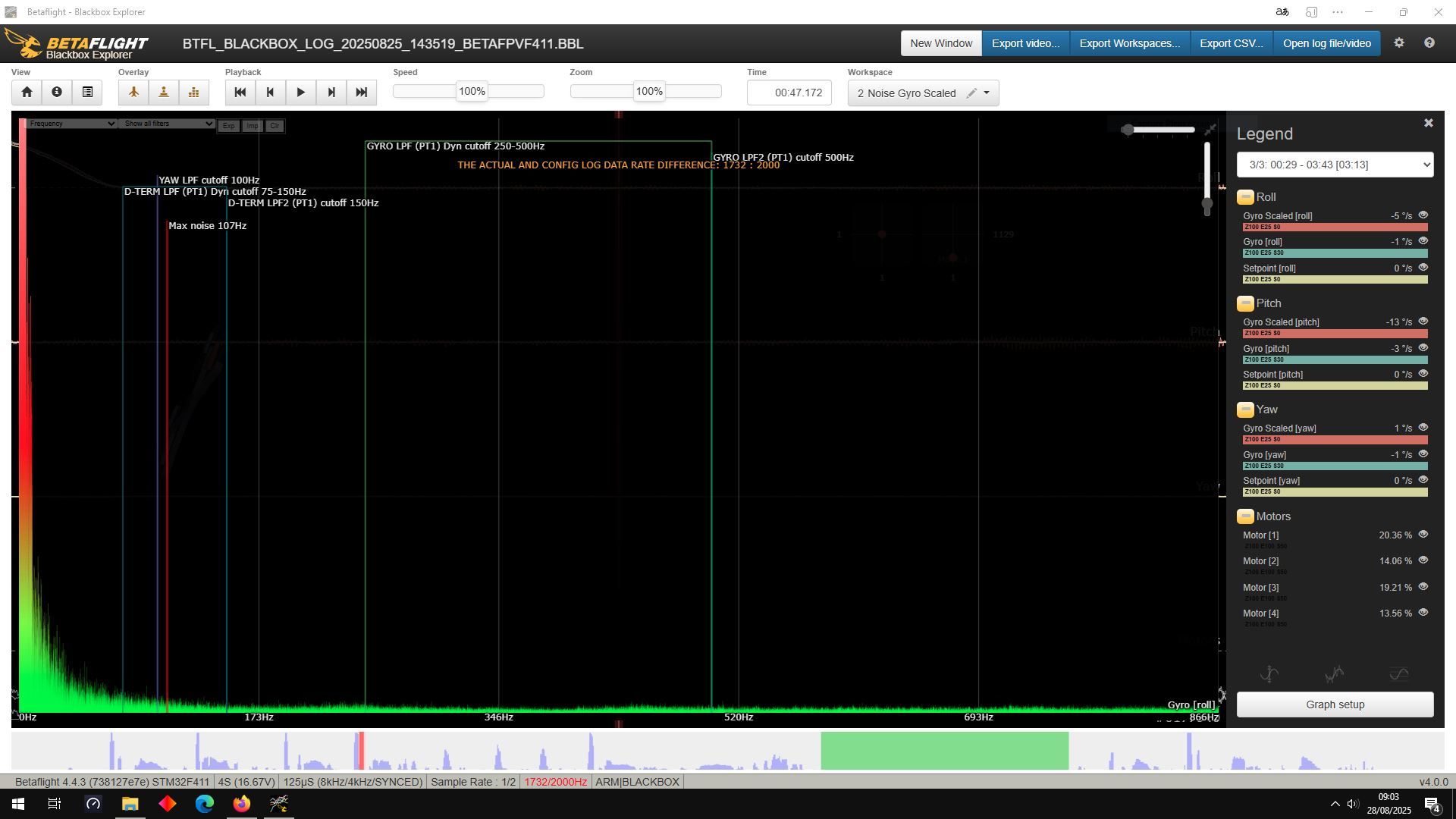This screenshot has height=819, width=1456.
Task: Toggle visibility of Setpoint [pitch]
Action: click(1423, 374)
